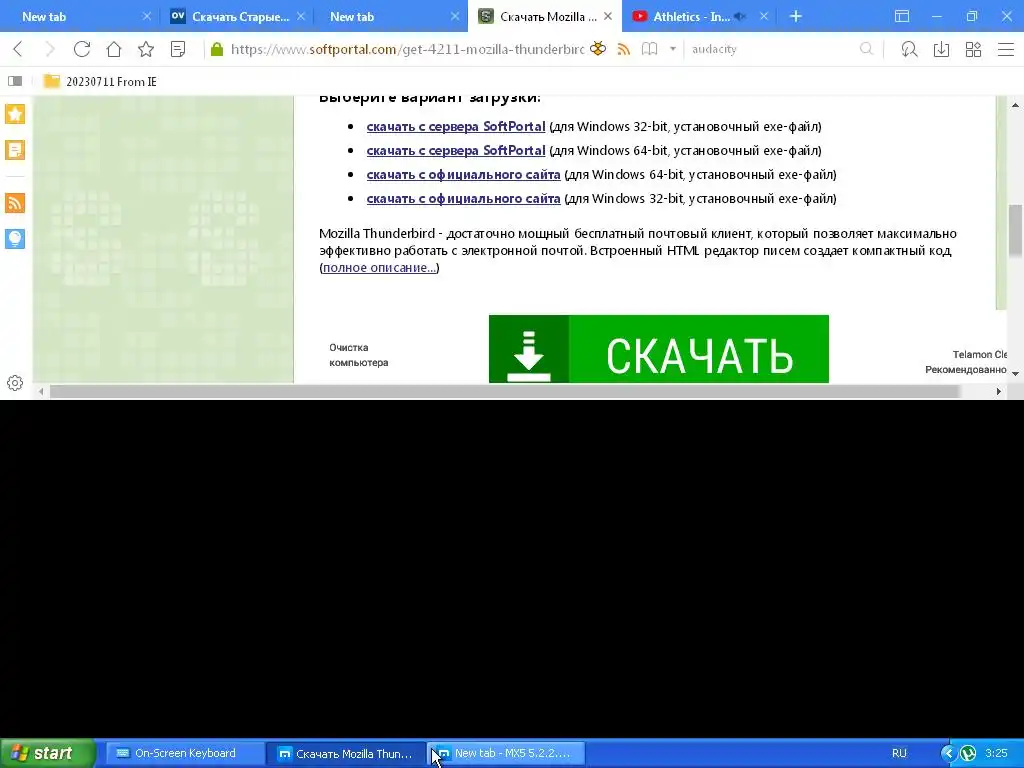Mute audio on the Athletics tab

[740, 16]
